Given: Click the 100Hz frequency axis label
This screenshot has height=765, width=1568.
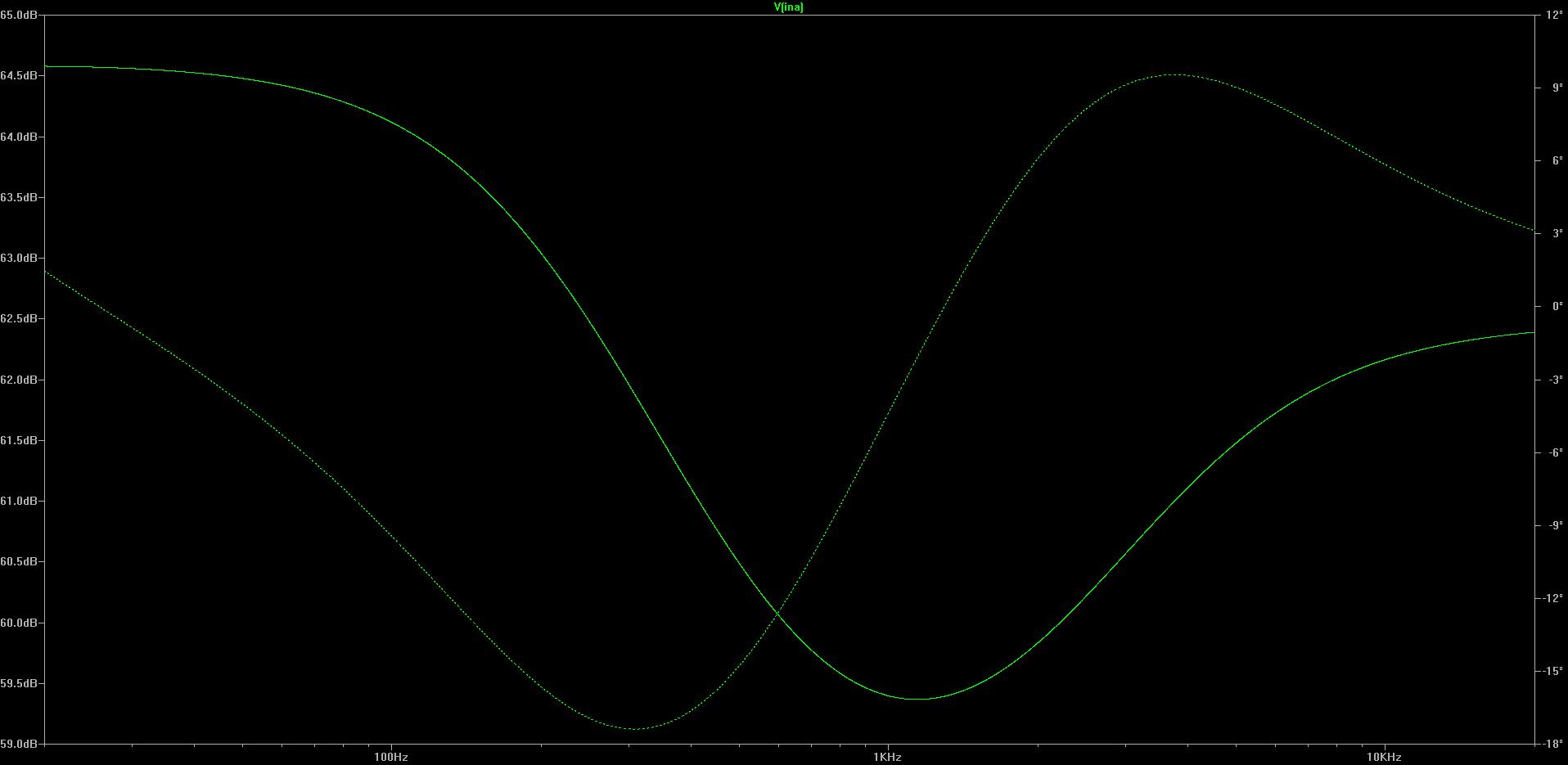Looking at the screenshot, I should (391, 758).
